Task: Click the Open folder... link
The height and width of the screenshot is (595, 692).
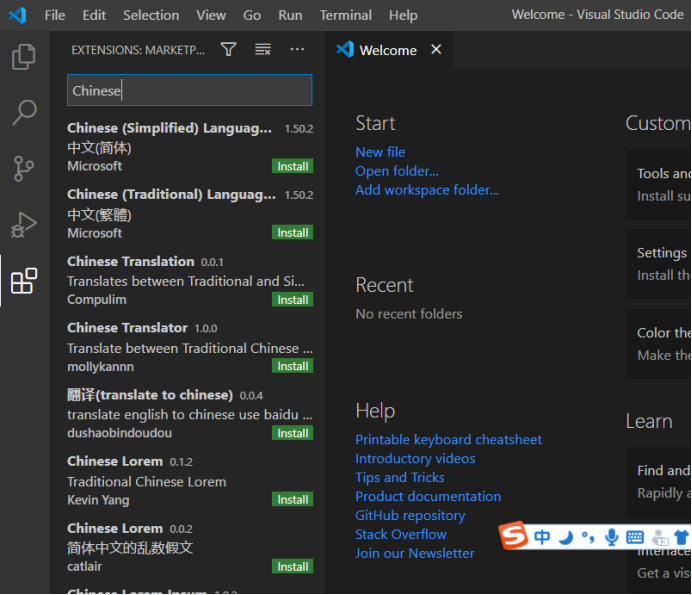Action: point(397,171)
